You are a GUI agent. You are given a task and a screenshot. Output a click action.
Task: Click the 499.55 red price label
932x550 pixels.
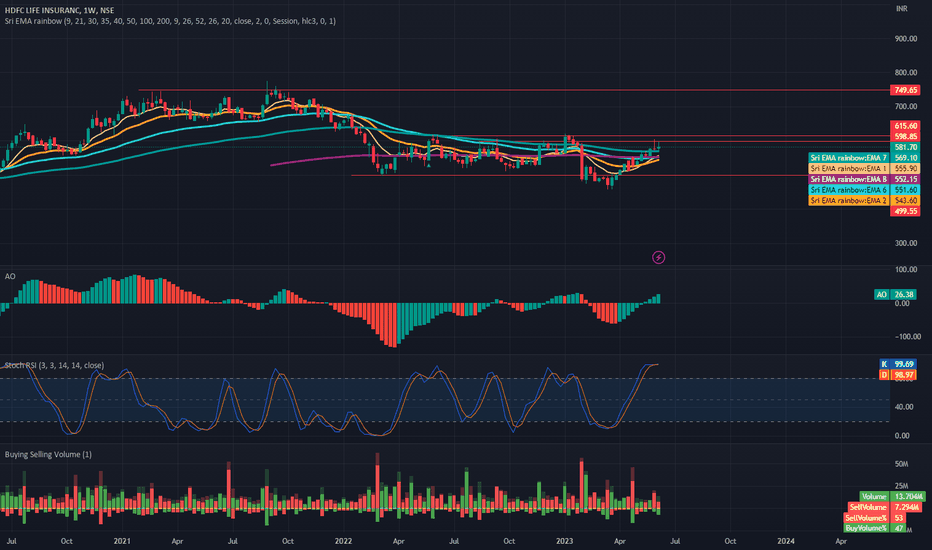905,212
